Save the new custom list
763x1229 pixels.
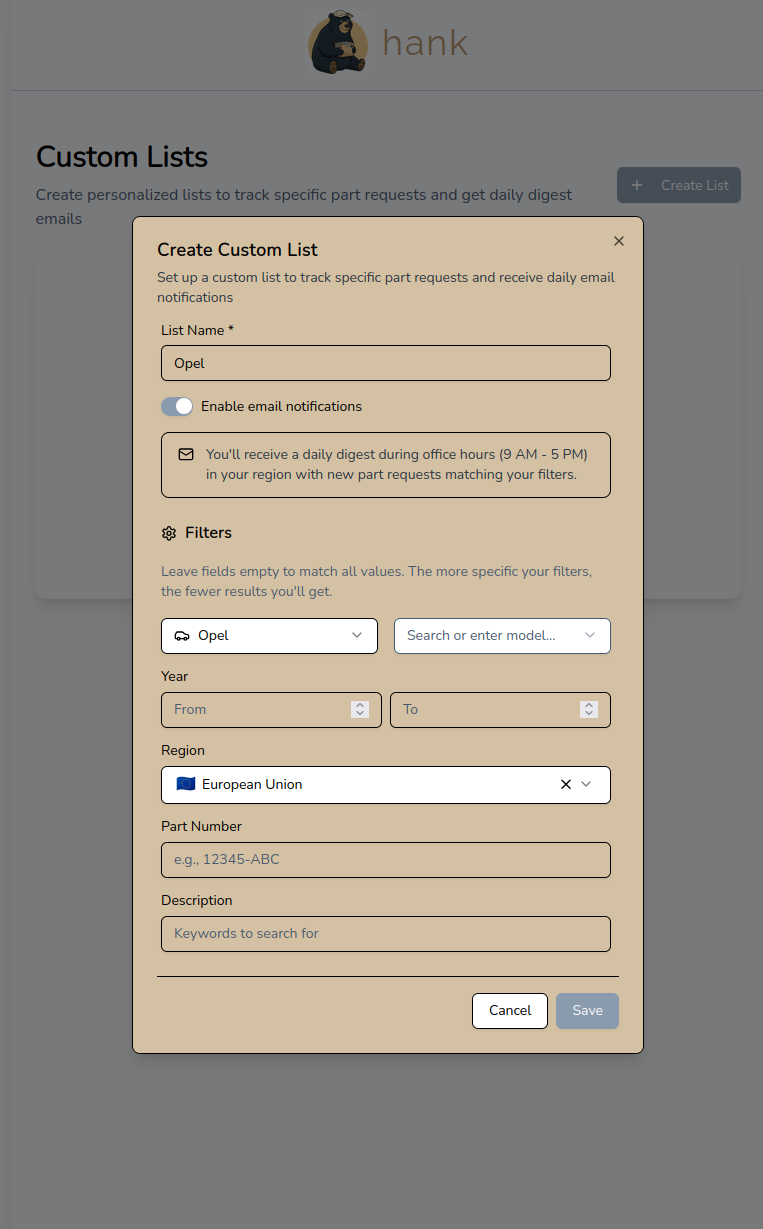587,1010
